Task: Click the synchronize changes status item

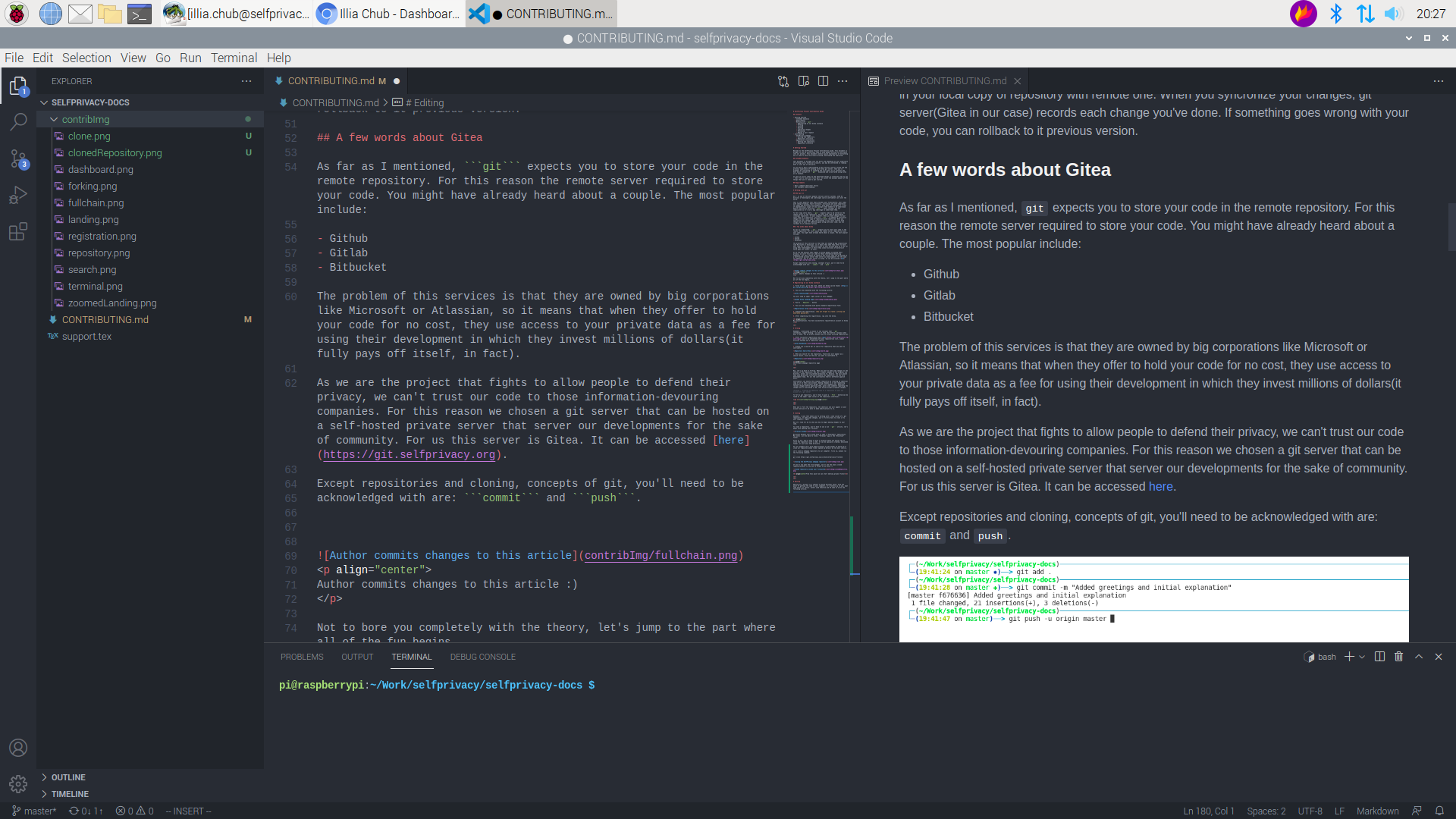Action: (x=86, y=811)
